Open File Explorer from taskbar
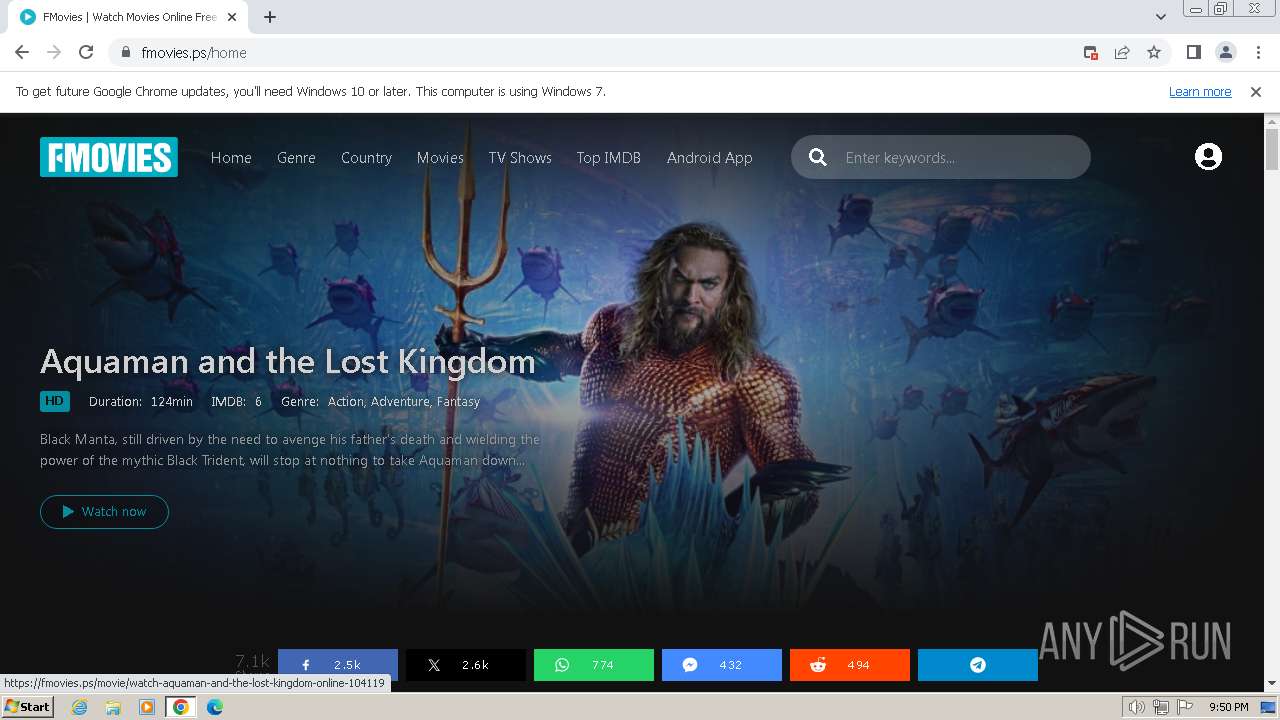This screenshot has height=720, width=1280. coord(113,707)
